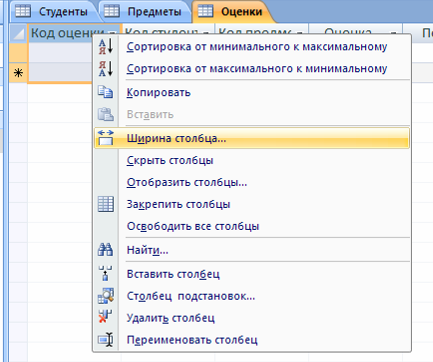
Task: Click the copy icon beside Копировать
Action: (105, 92)
